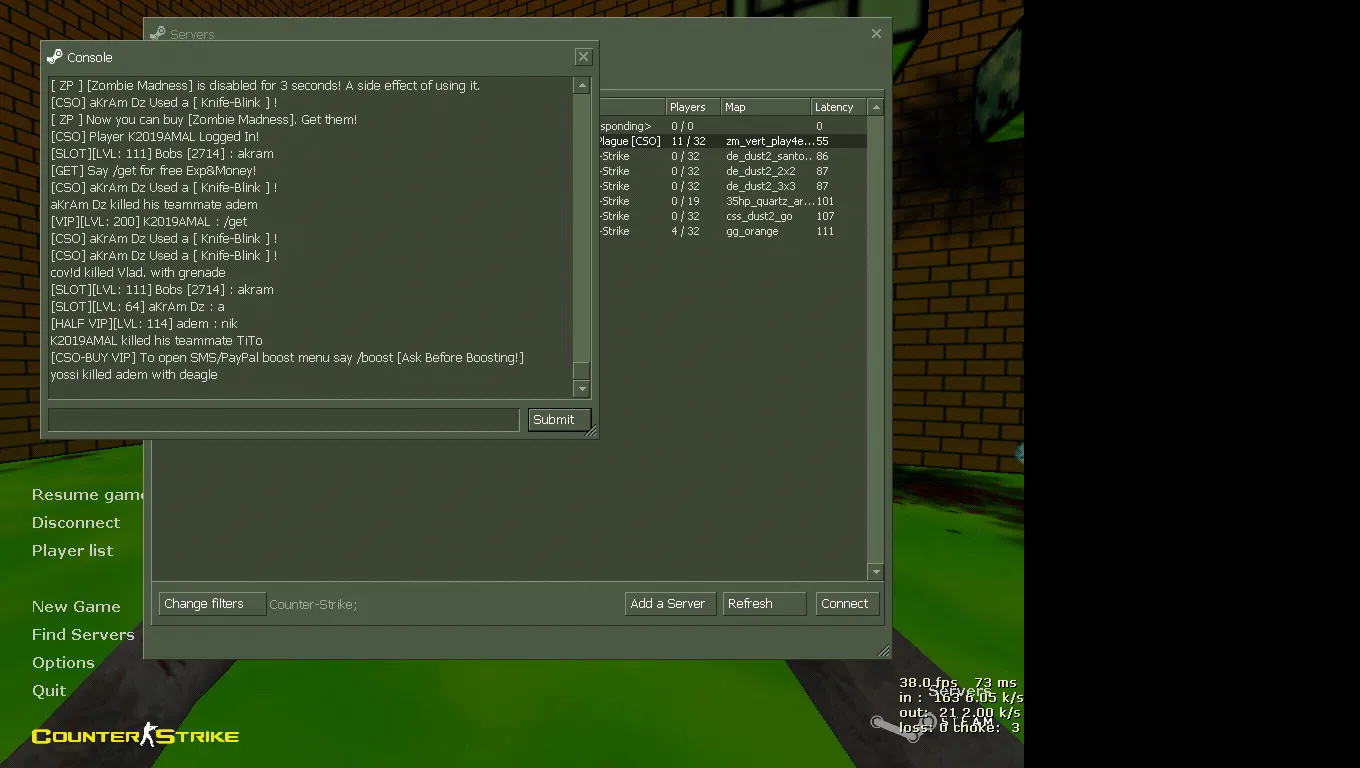The height and width of the screenshot is (768, 1360).
Task: Click the latency value 55
Action: click(x=822, y=141)
